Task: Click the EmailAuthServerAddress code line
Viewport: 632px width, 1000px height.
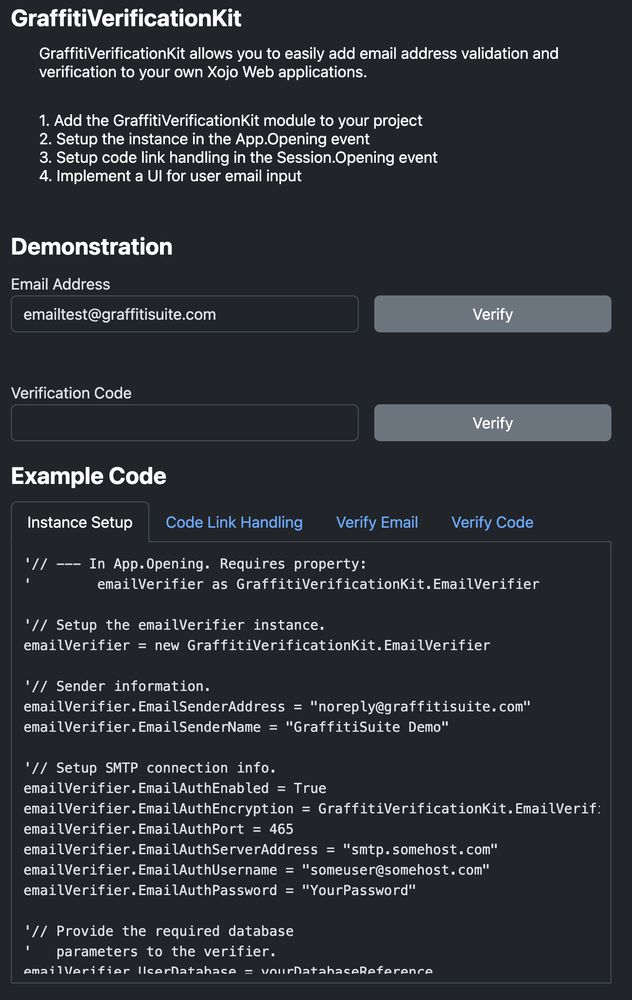Action: click(x=261, y=849)
